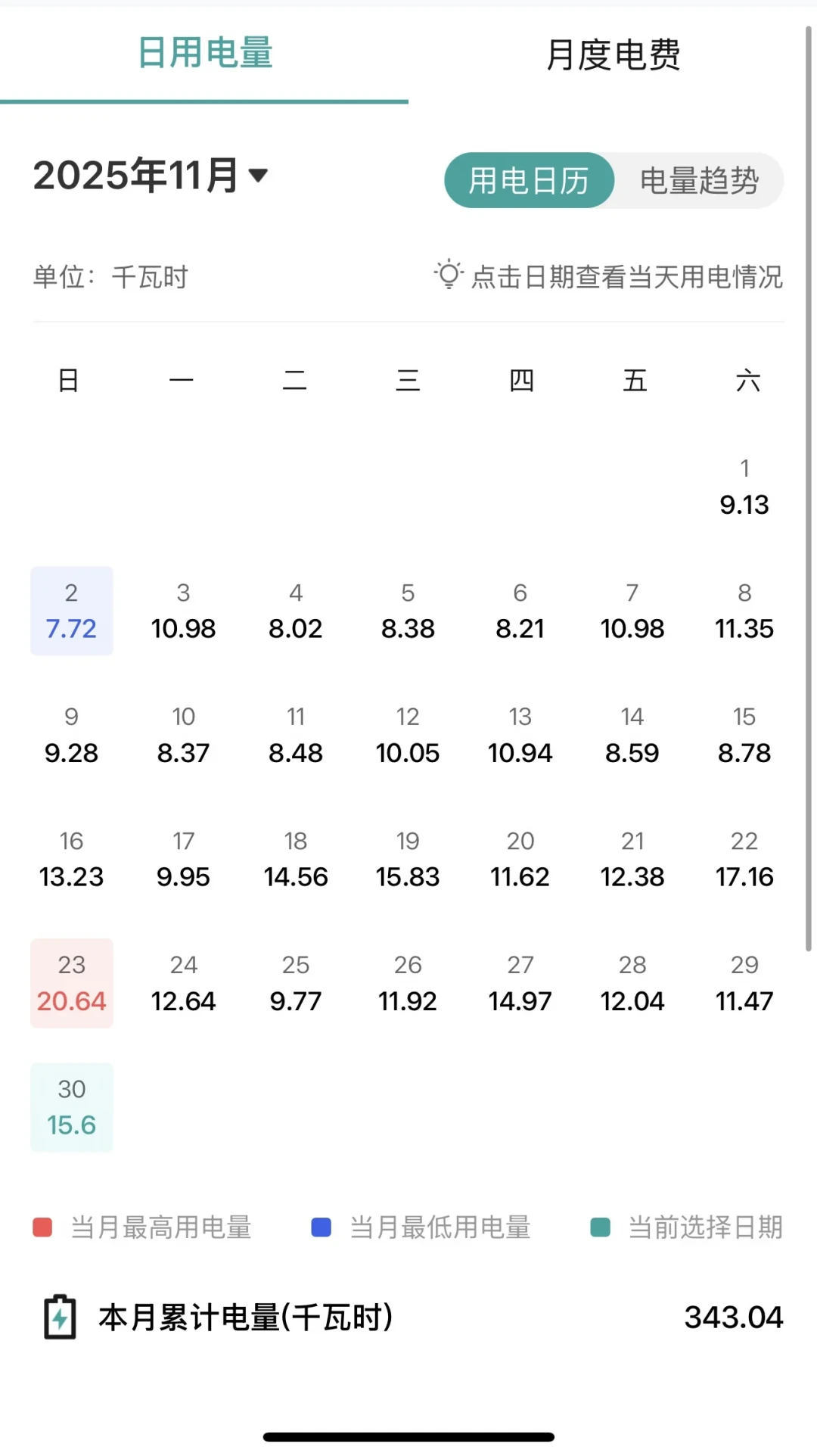Image resolution: width=817 pixels, height=1456 pixels.
Task: Select November 19 showing 15.83
Action: click(x=408, y=859)
